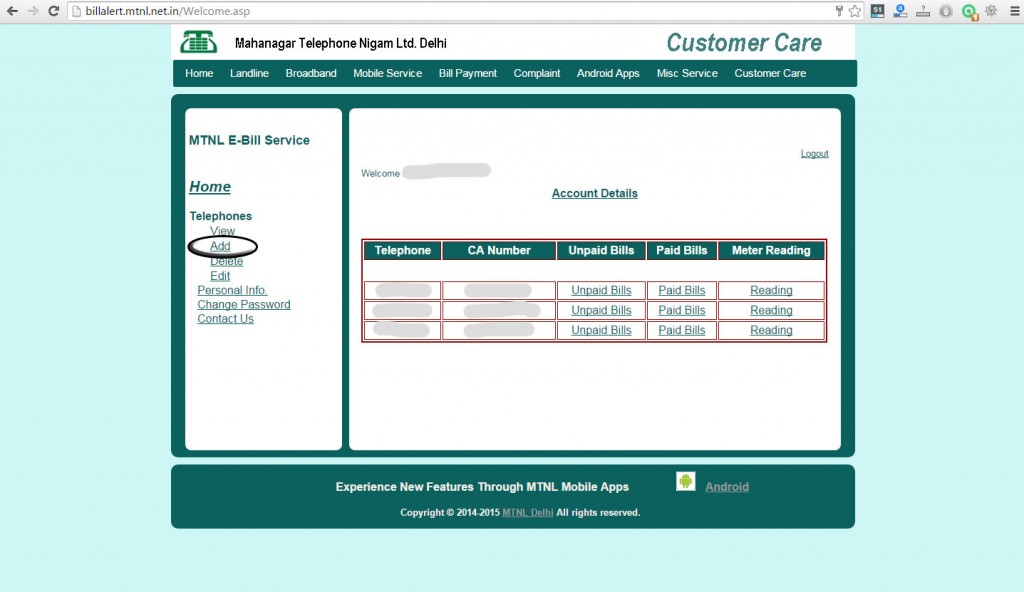1024x592 pixels.
Task: Open the Bill Payment menu
Action: point(468,73)
